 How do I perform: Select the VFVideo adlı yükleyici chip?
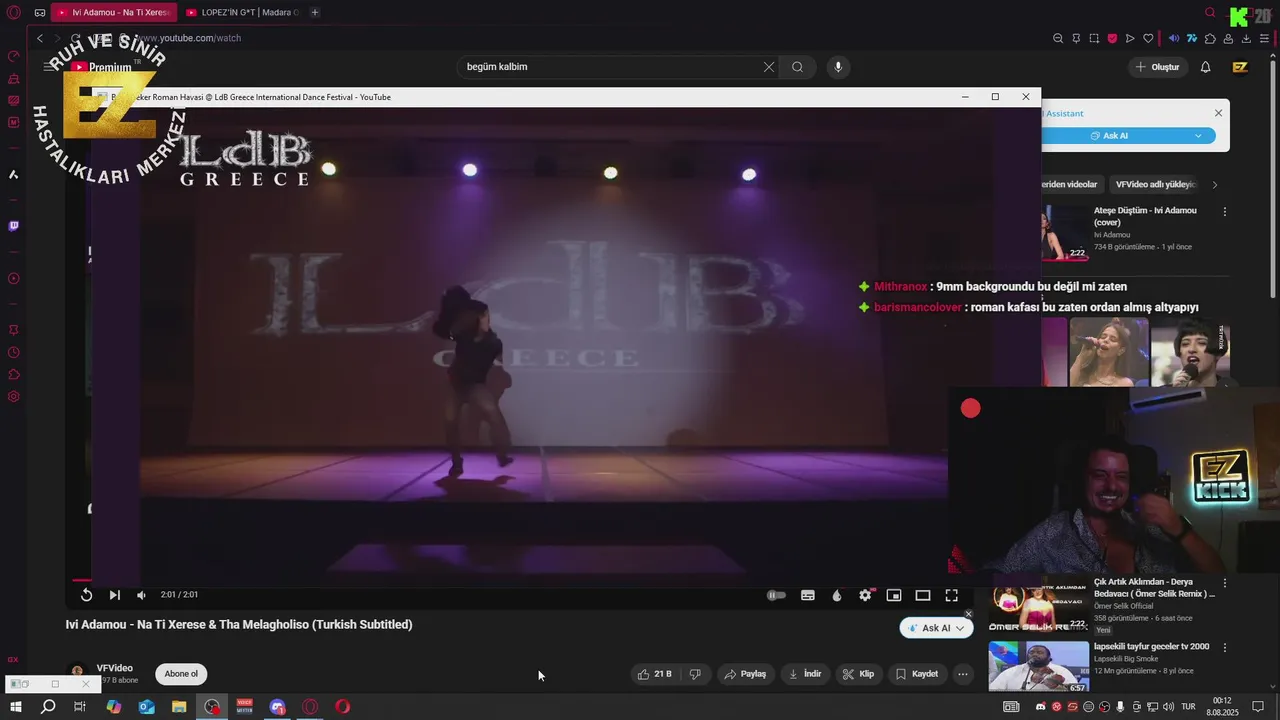(x=1155, y=185)
